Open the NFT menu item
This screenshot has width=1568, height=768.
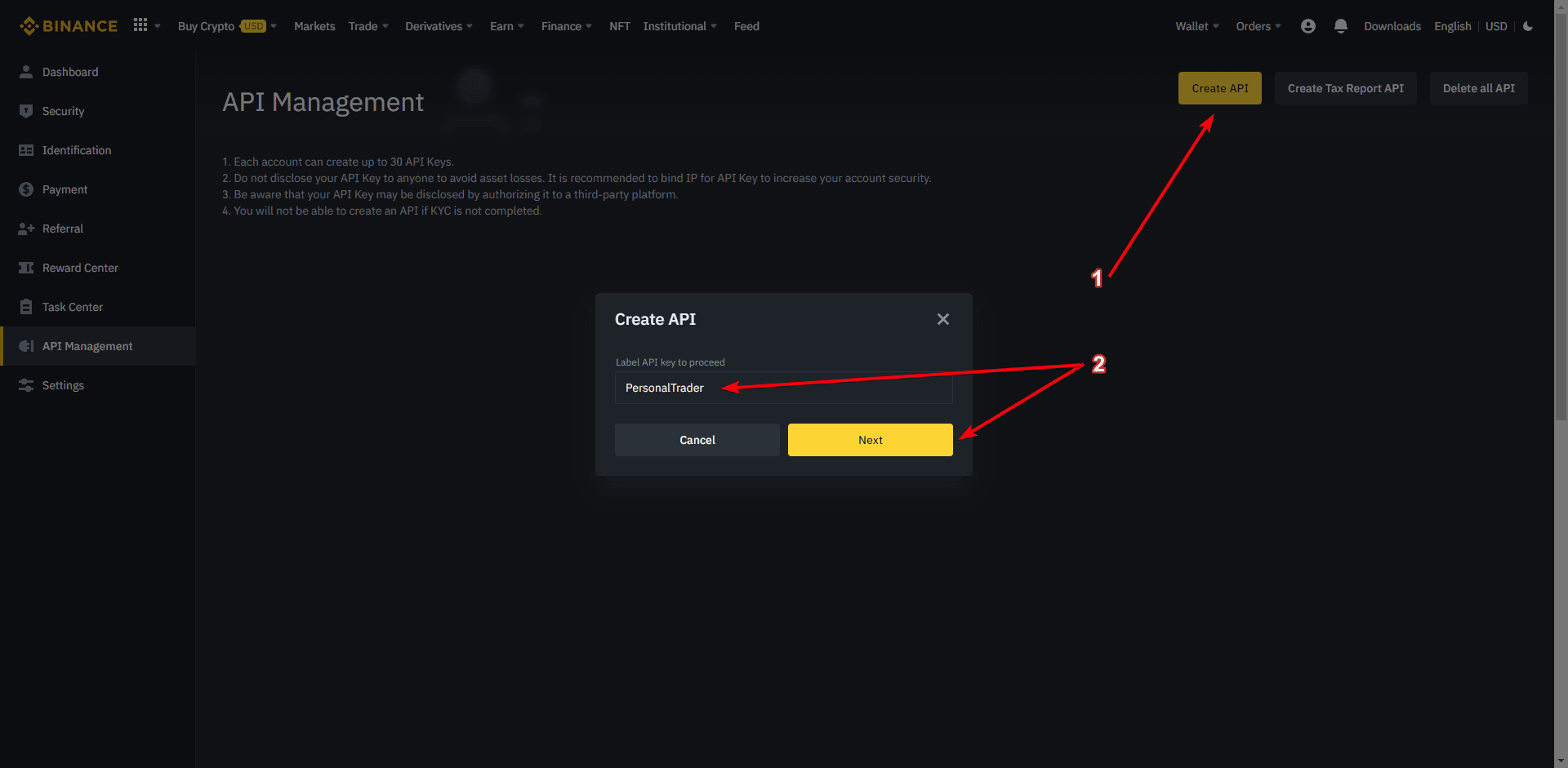click(x=619, y=26)
